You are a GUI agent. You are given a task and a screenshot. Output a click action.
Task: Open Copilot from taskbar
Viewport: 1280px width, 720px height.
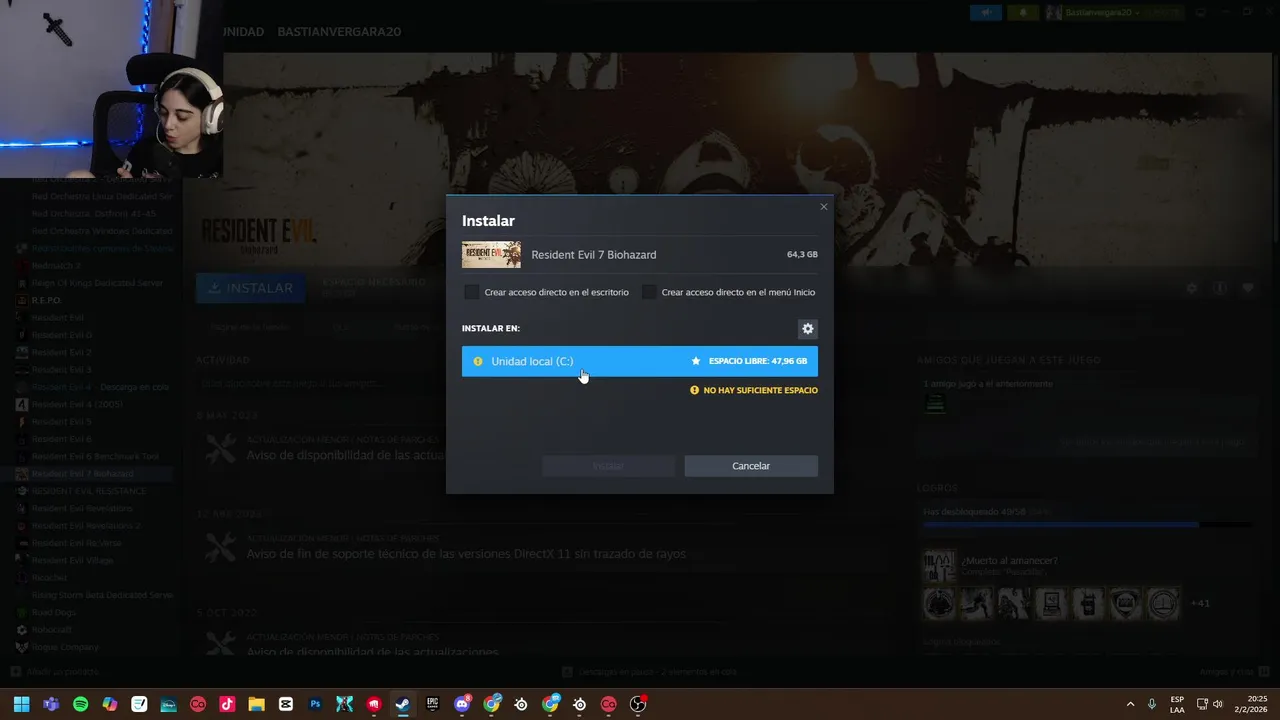coord(110,704)
